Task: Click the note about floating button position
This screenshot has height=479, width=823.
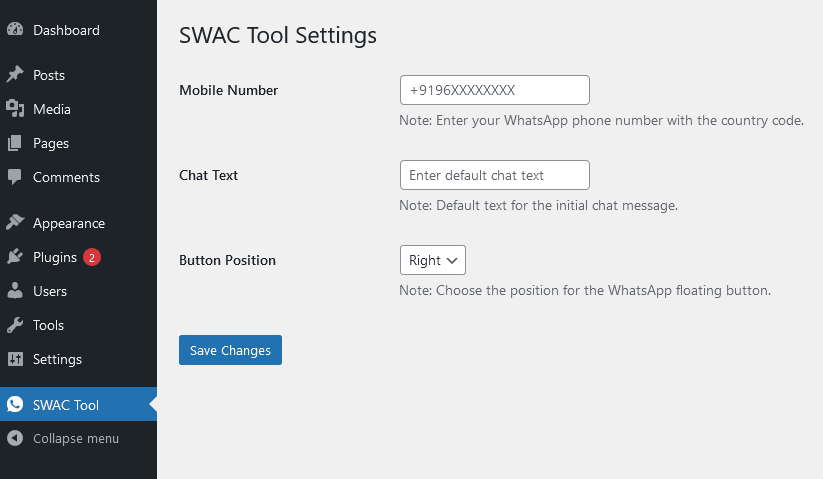Action: [x=585, y=290]
